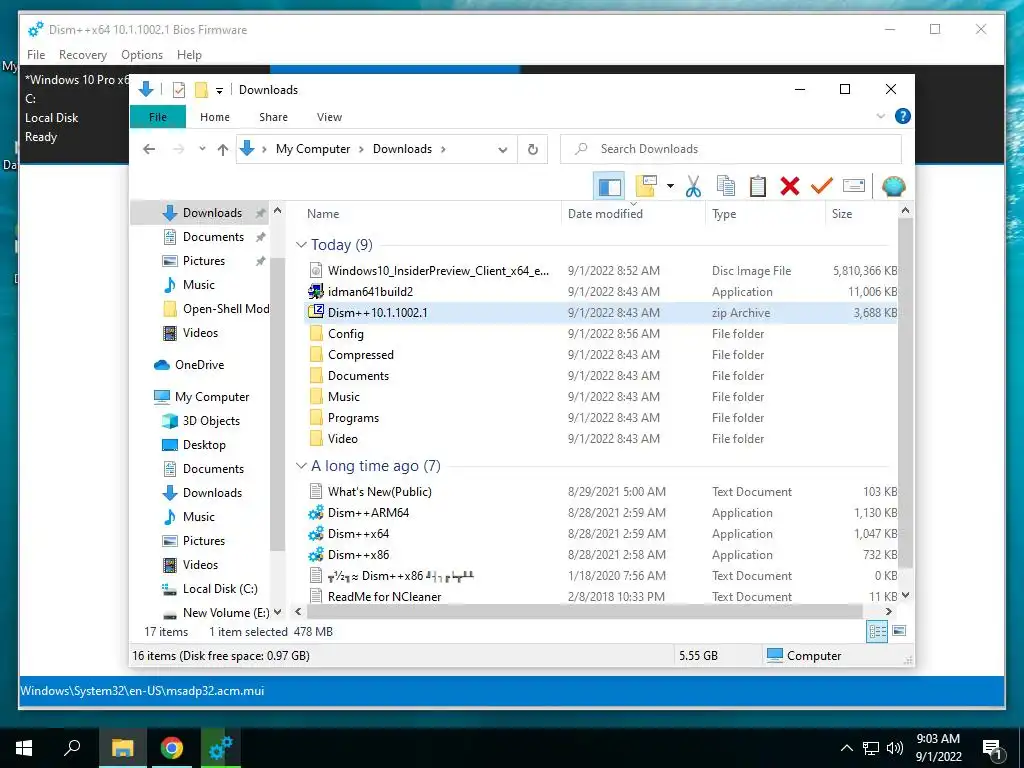Toggle the navigation pane toolbar icon
The height and width of the screenshot is (768, 1024).
609,187
